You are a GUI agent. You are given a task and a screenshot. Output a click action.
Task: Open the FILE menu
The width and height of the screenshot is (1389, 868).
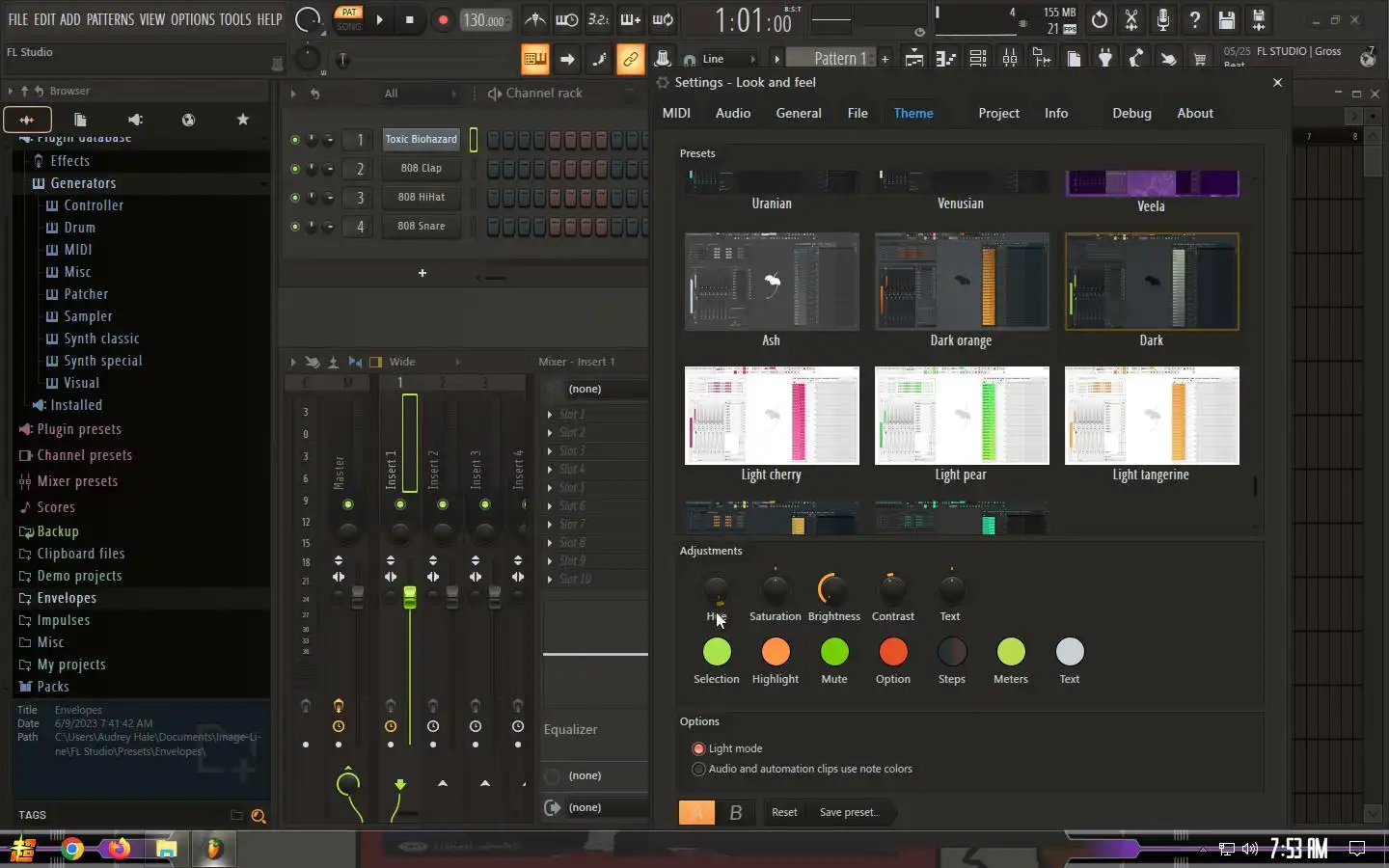coord(17,19)
